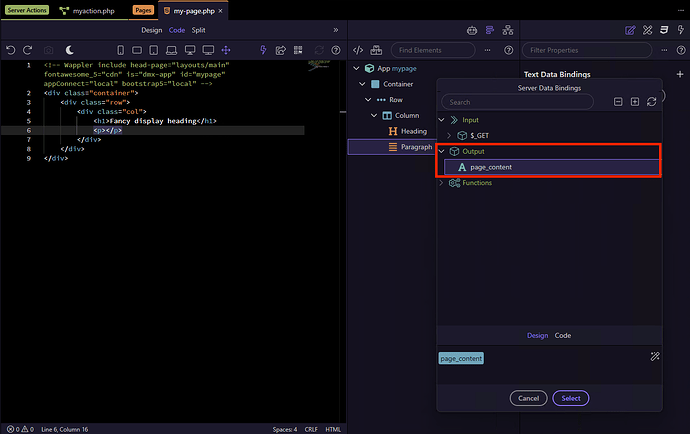This screenshot has height=434, width=690.
Task: Click the HTML language status entry
Action: point(333,429)
